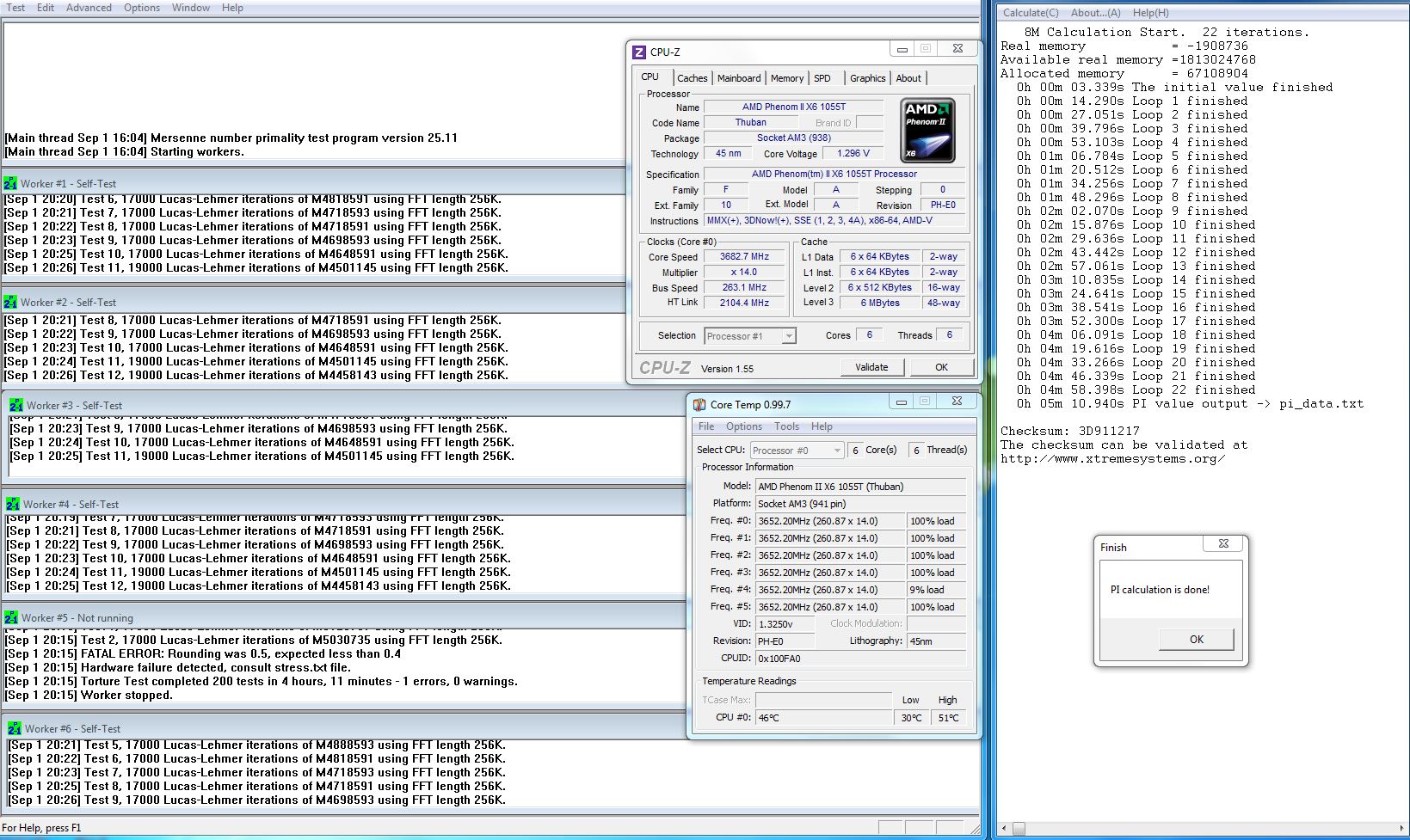Viewport: 1410px width, 840px height.
Task: Click the Model field in Core Temp
Action: (860, 487)
